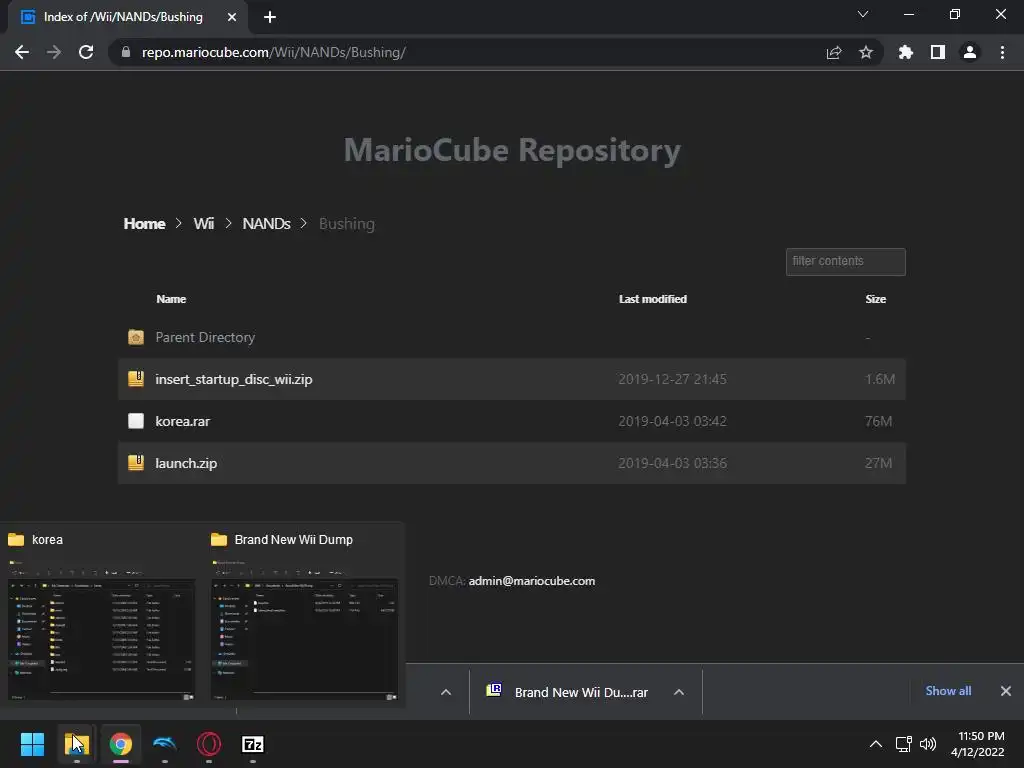Show hidden system tray icons
Screen dimensions: 1024x768
pyautogui.click(x=876, y=744)
